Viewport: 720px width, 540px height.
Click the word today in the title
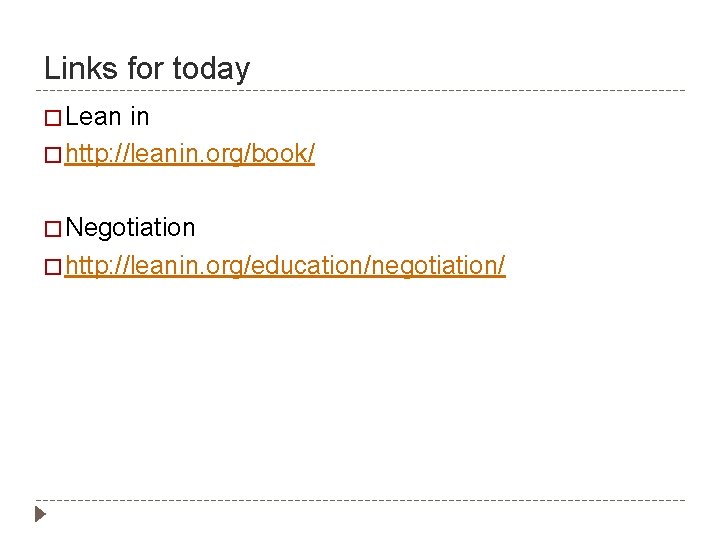pyautogui.click(x=211, y=69)
